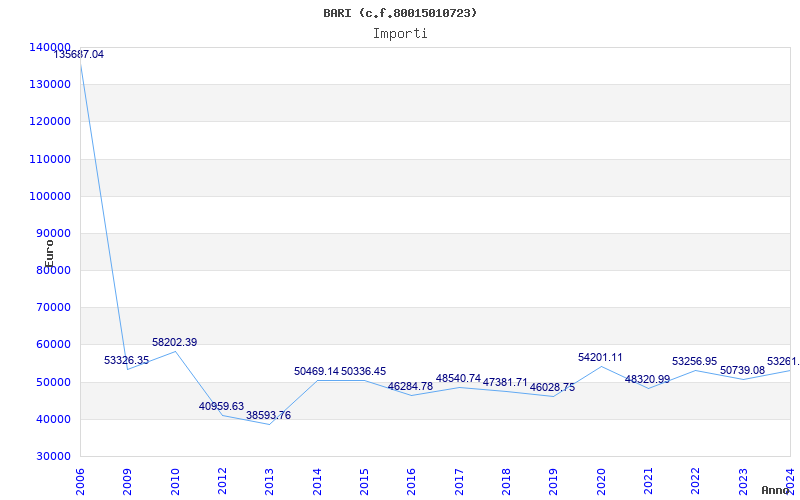Click the 100000 y-axis tick label
The height and width of the screenshot is (500, 800).
pos(49,196)
